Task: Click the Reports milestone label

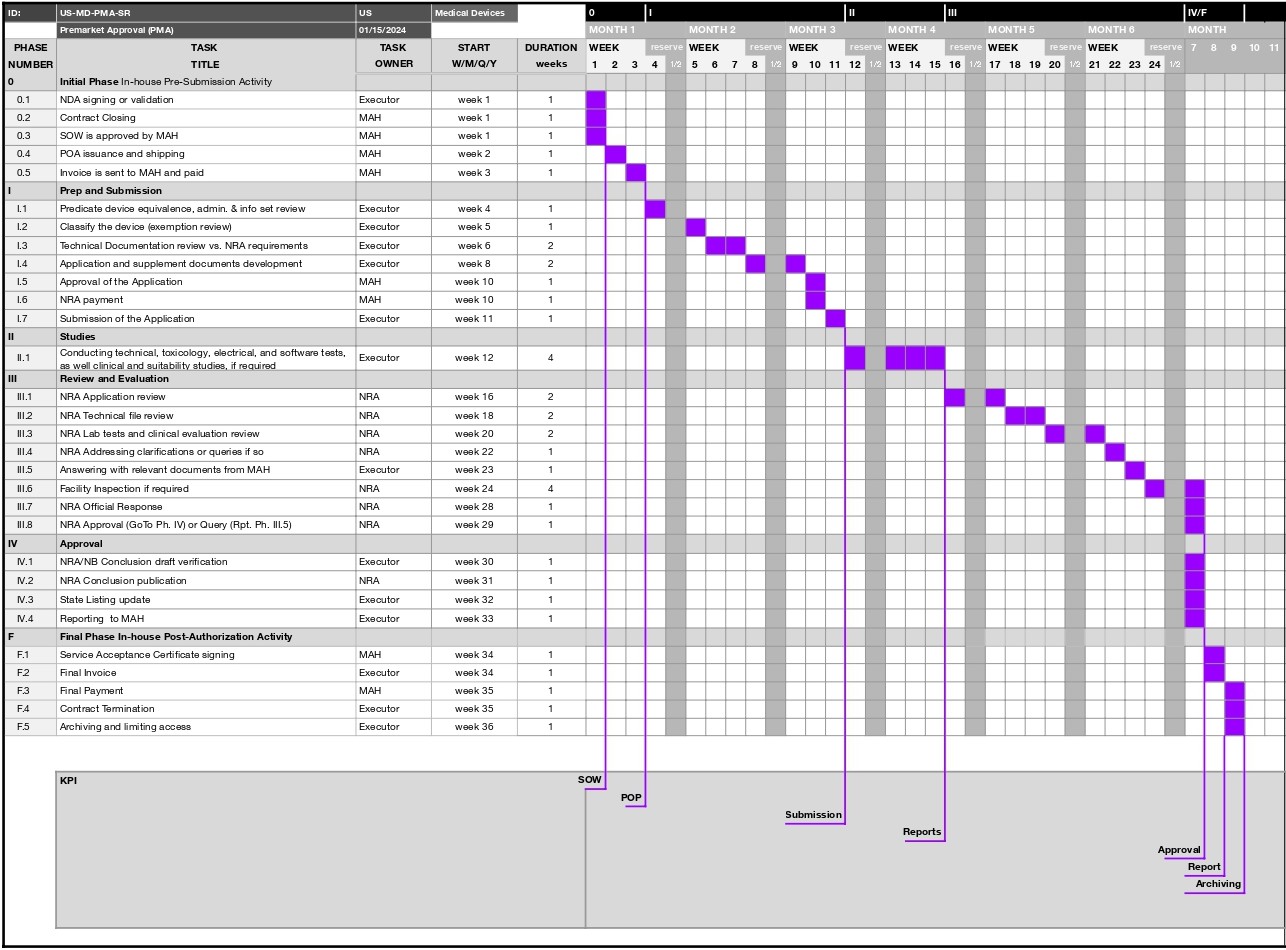Action: click(x=922, y=831)
